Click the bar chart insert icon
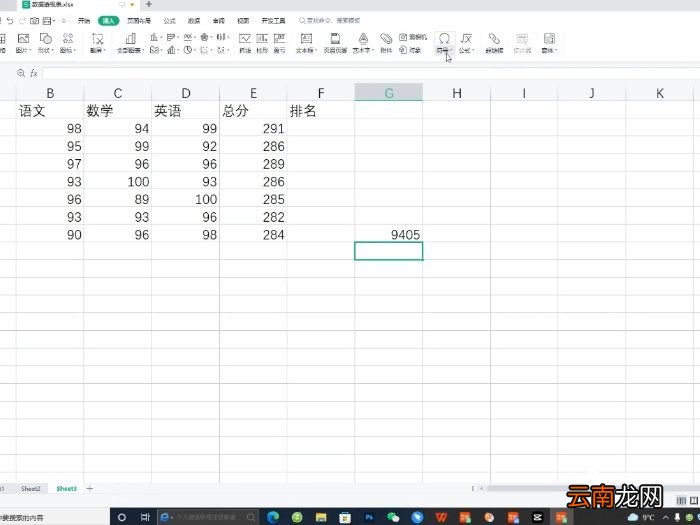The image size is (700, 525). click(171, 37)
